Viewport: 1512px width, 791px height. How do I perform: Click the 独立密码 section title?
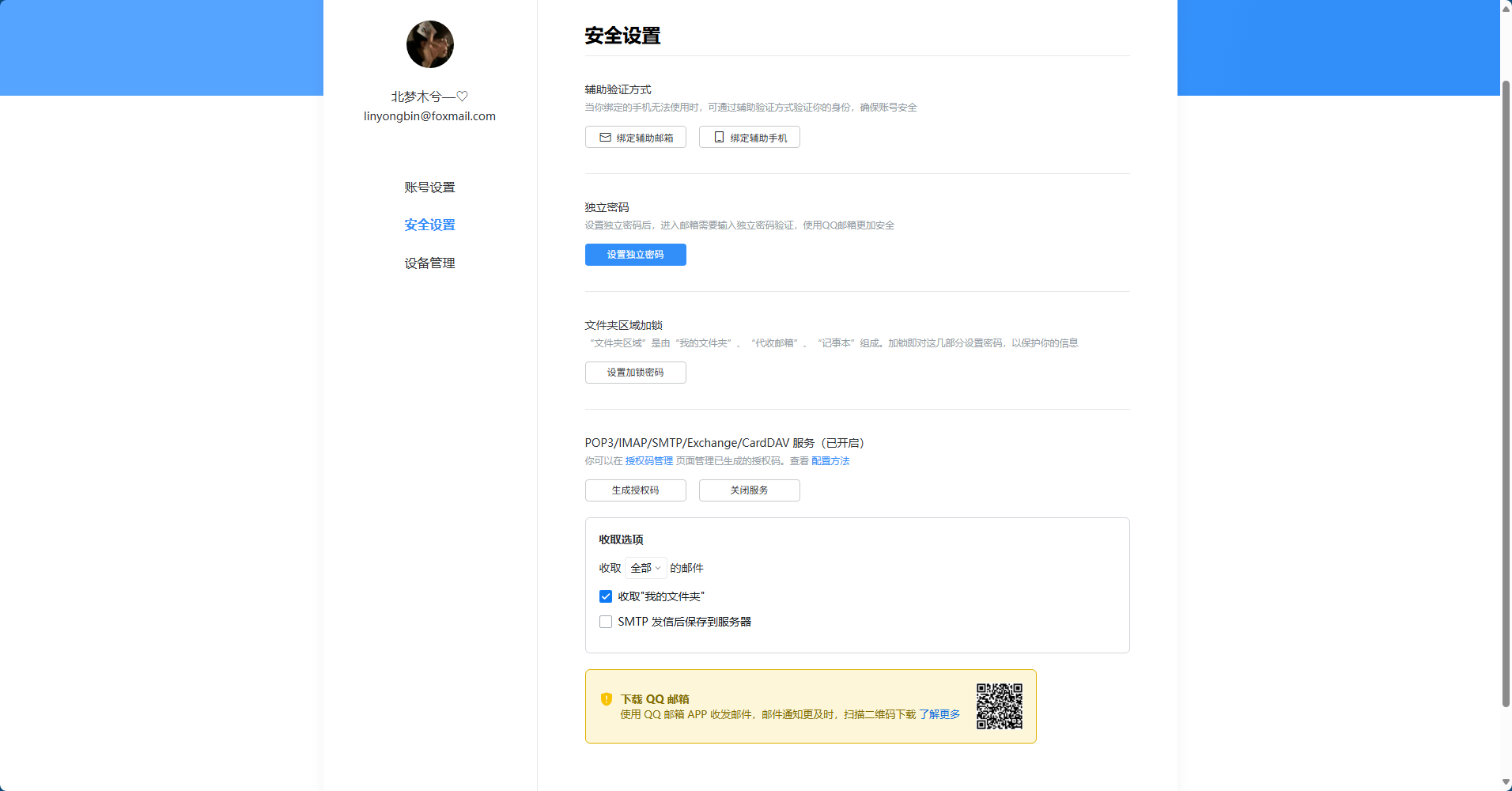coord(607,207)
